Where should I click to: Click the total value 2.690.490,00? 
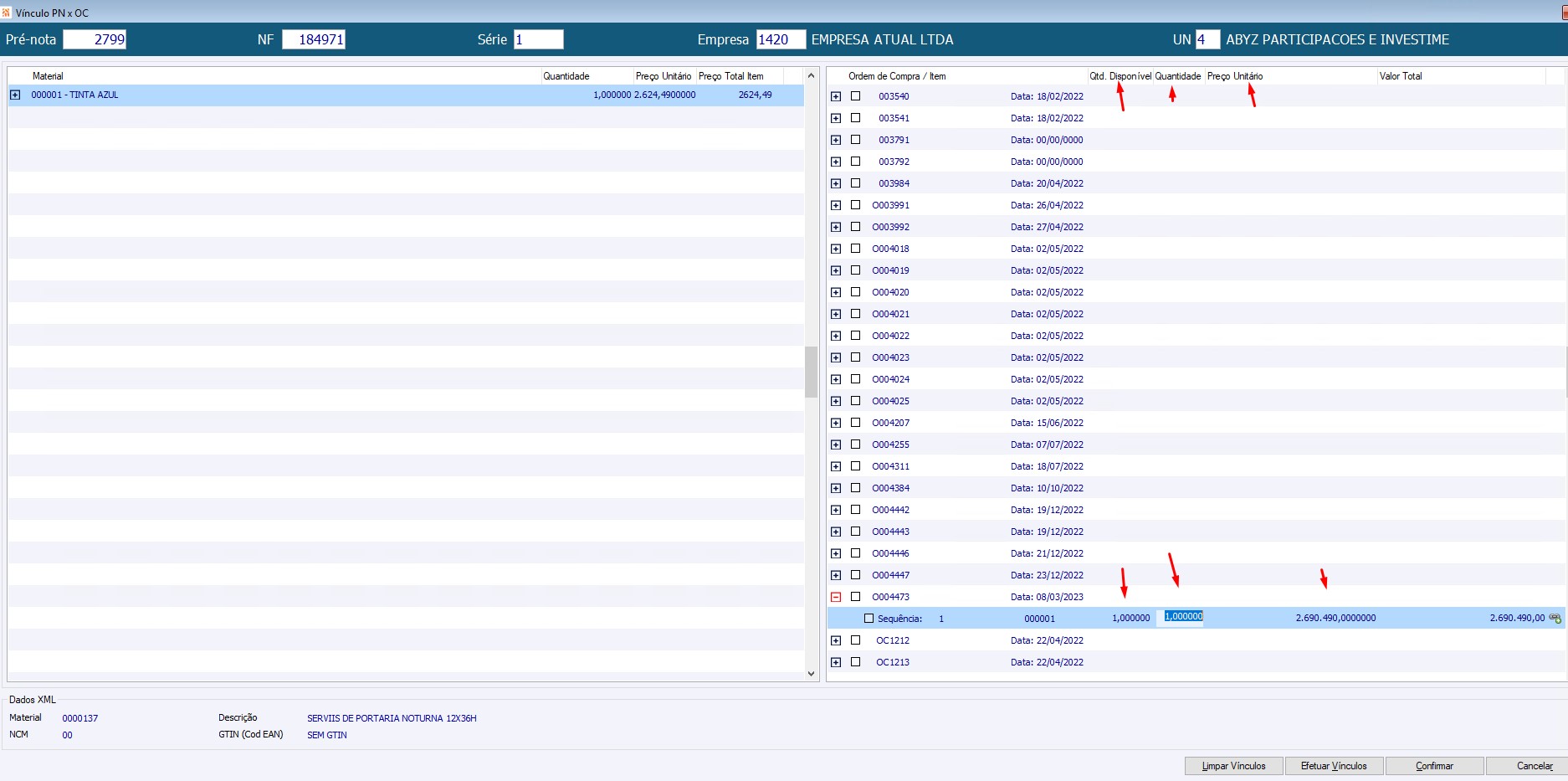[x=1517, y=619]
